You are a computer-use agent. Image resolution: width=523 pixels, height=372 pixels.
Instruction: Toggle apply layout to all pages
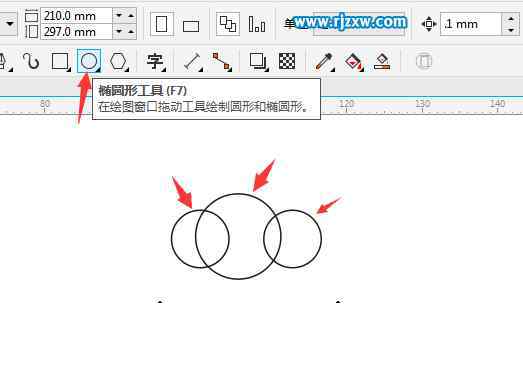coord(228,24)
